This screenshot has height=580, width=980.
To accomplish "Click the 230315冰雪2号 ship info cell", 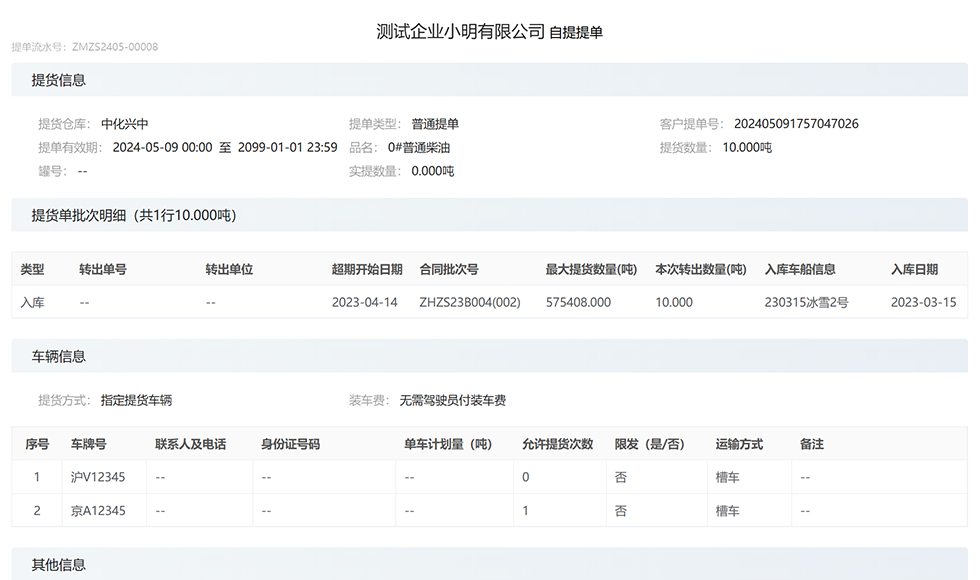I will click(806, 302).
